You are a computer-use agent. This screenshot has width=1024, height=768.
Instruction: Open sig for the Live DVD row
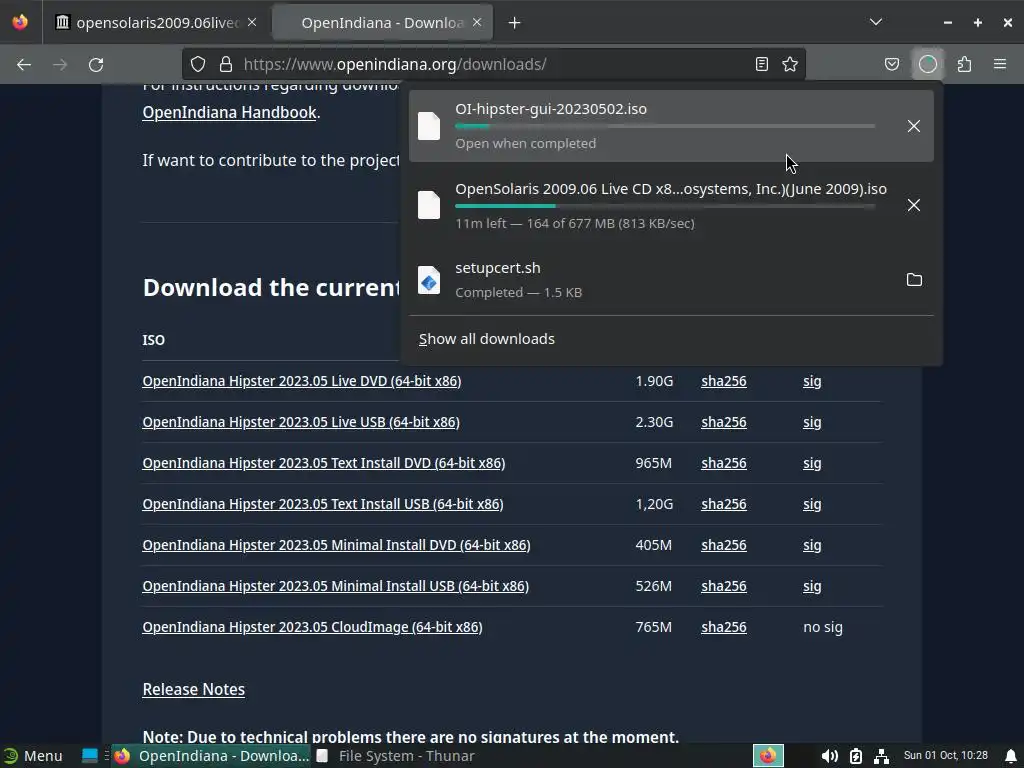pos(812,381)
